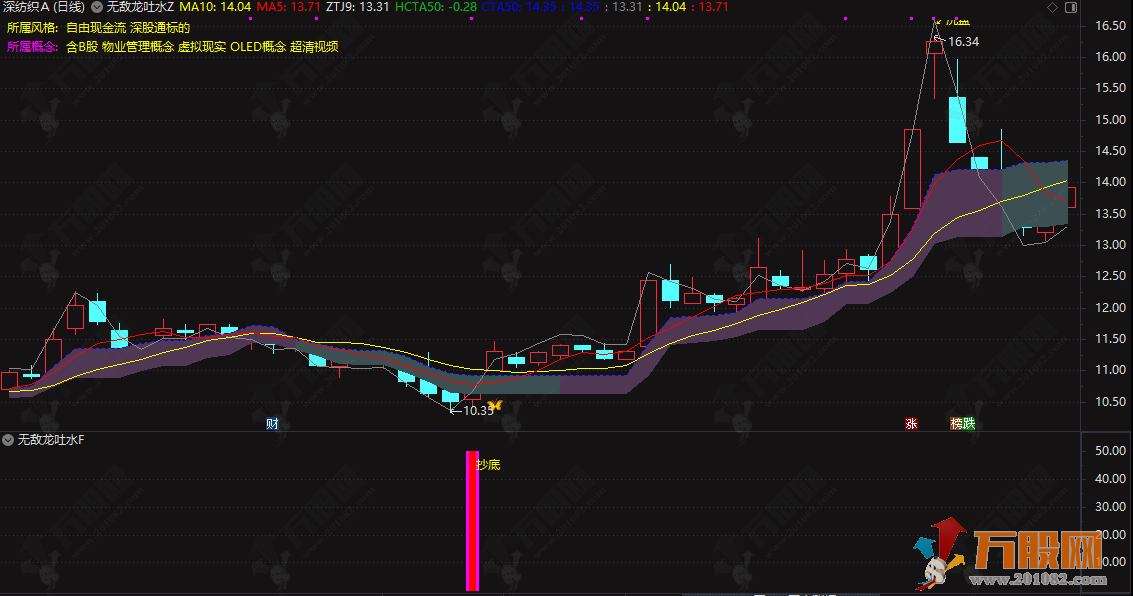Viewport: 1133px width, 596px height.
Task: Click the 抄底 label in the sub-chart
Action: [x=488, y=465]
